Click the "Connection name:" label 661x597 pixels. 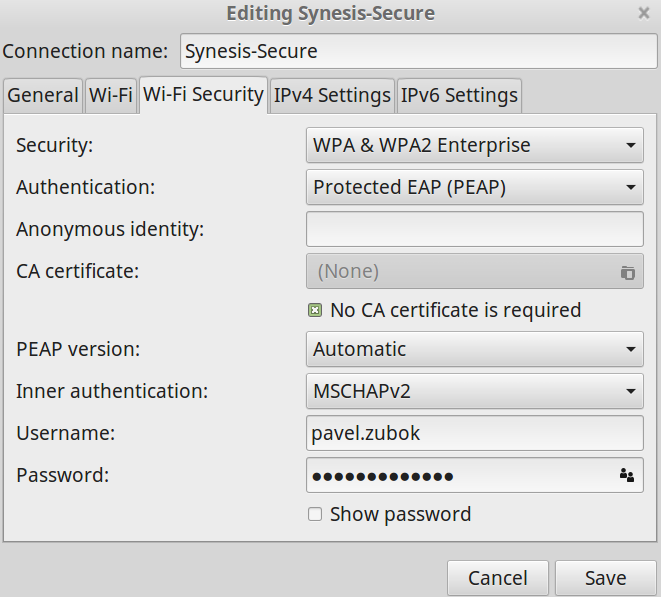[85, 51]
